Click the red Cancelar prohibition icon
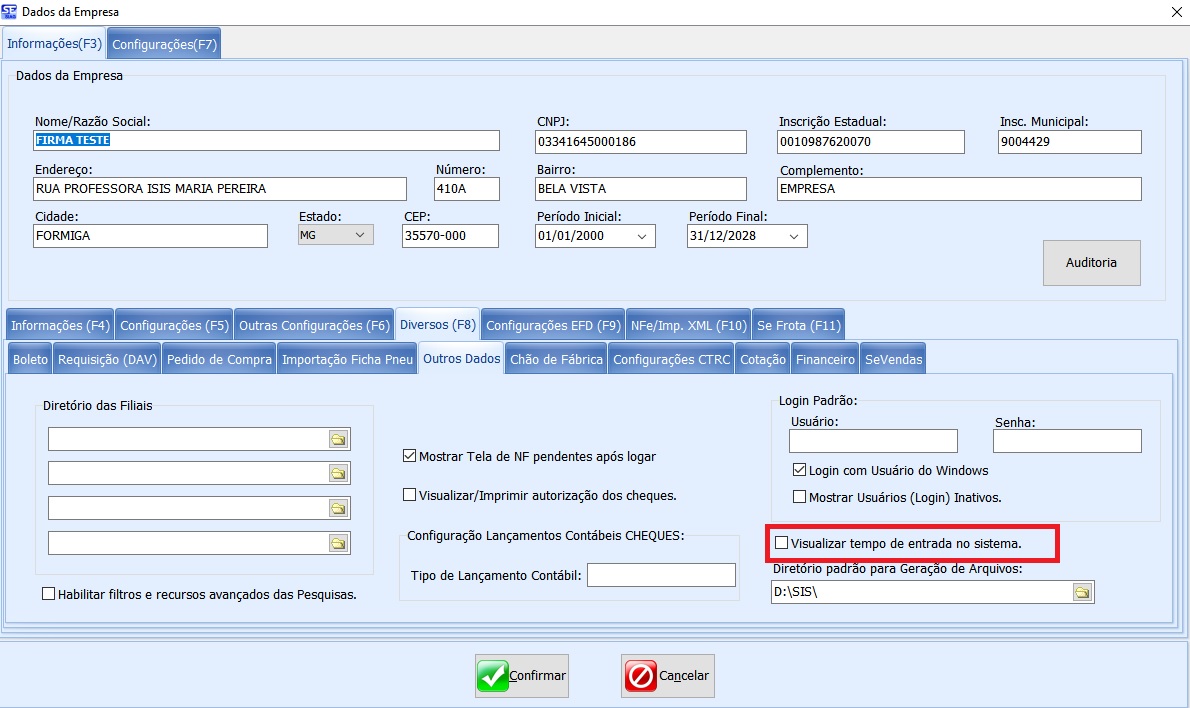Viewport: 1190px width, 708px height. 640,676
